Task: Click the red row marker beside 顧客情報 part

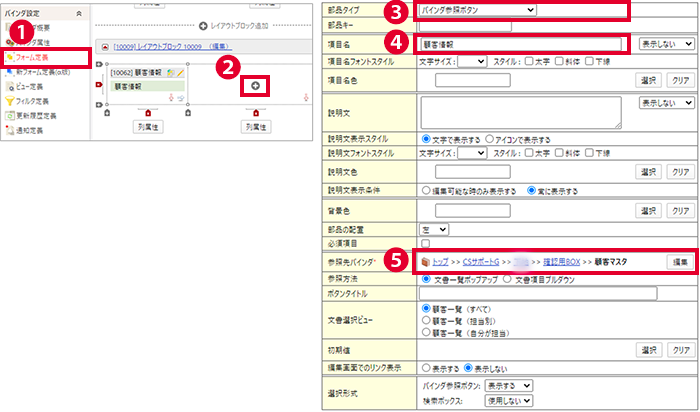Action: tap(100, 84)
